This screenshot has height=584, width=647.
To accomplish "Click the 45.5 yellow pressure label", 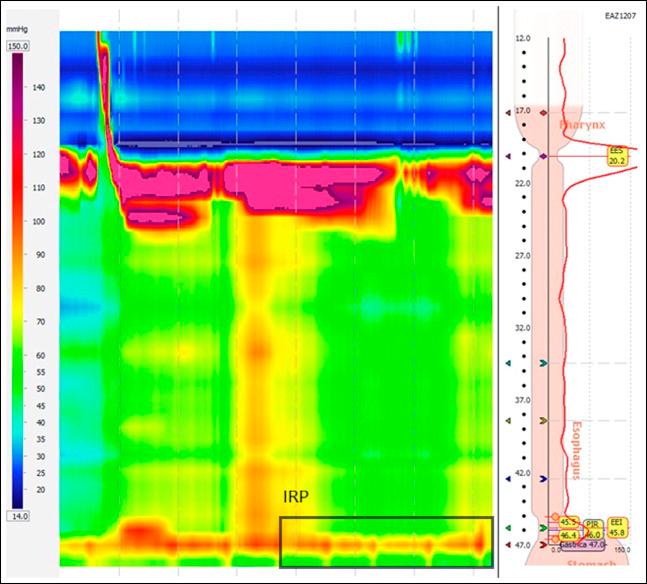I will click(569, 522).
